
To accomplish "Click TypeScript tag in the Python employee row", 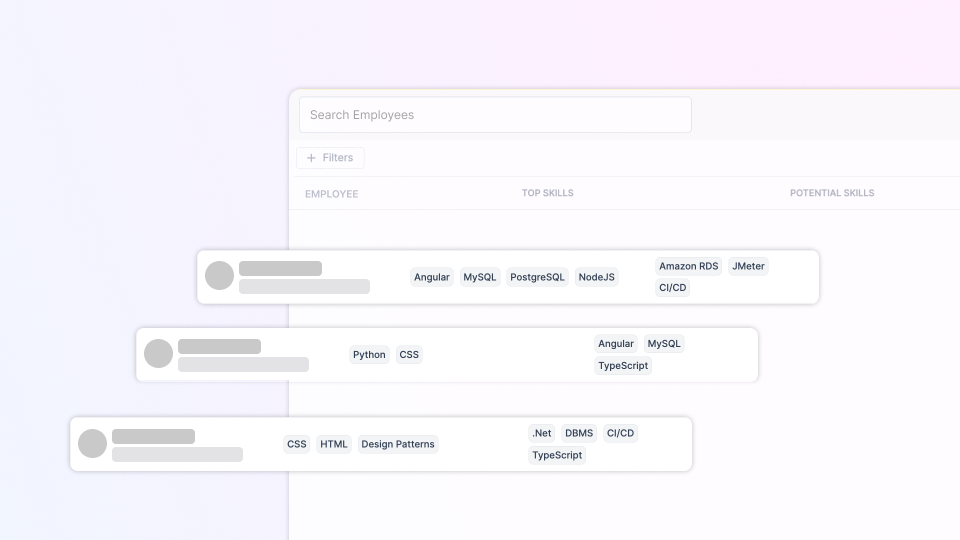I will tap(623, 366).
